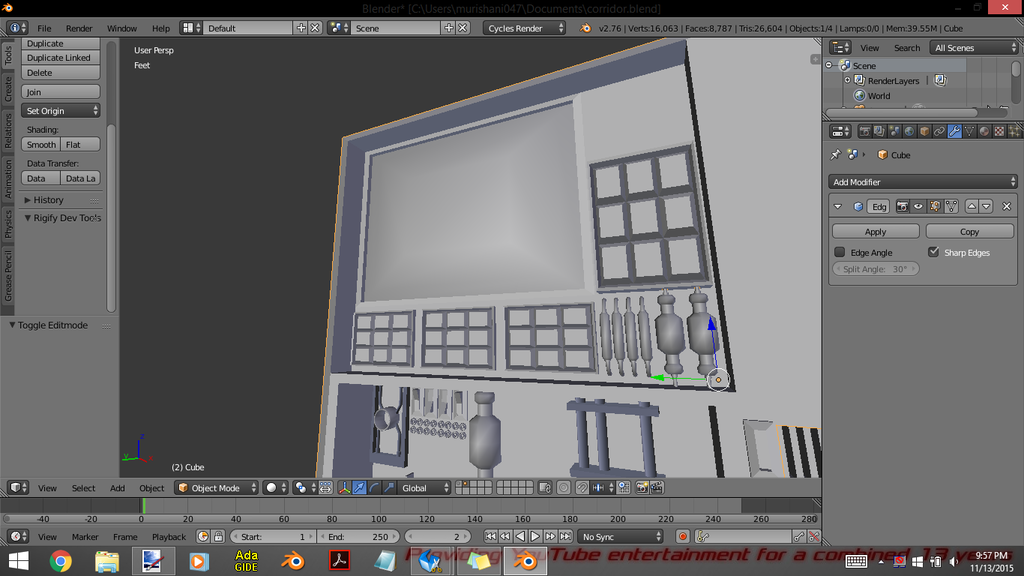Image resolution: width=1024 pixels, height=576 pixels.
Task: Switch to the Create tab in tool shelf
Action: click(8, 88)
